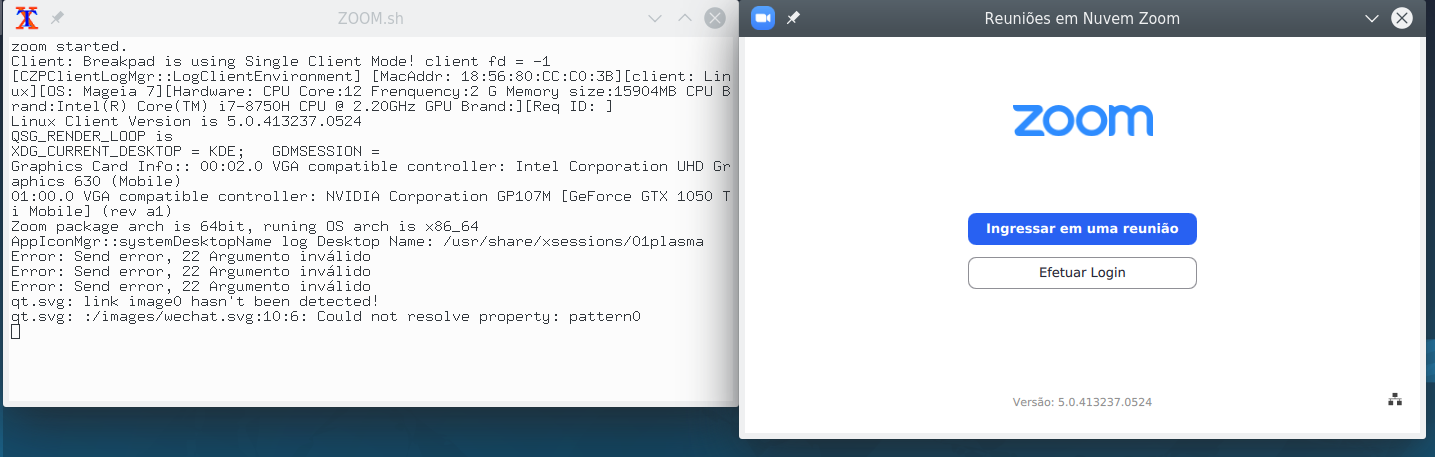Click the 'XDG_CURRENT_DESKTOP = KDE' terminal line

point(196,151)
